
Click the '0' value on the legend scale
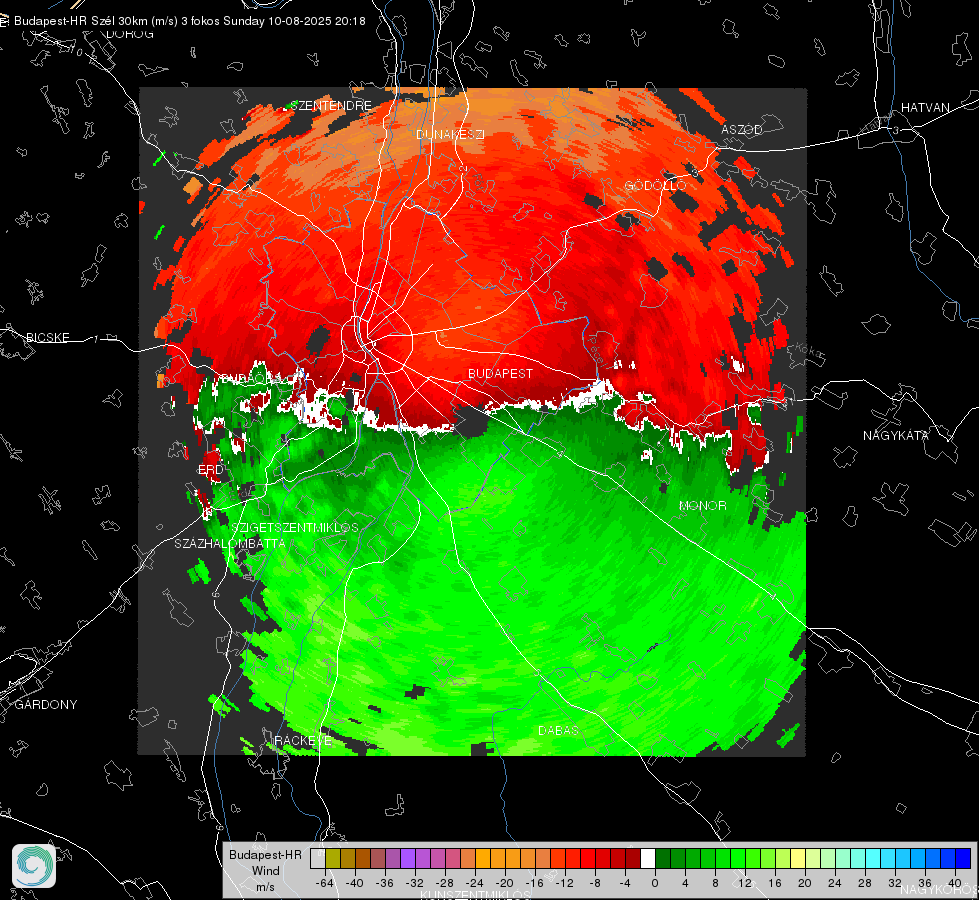tap(655, 883)
